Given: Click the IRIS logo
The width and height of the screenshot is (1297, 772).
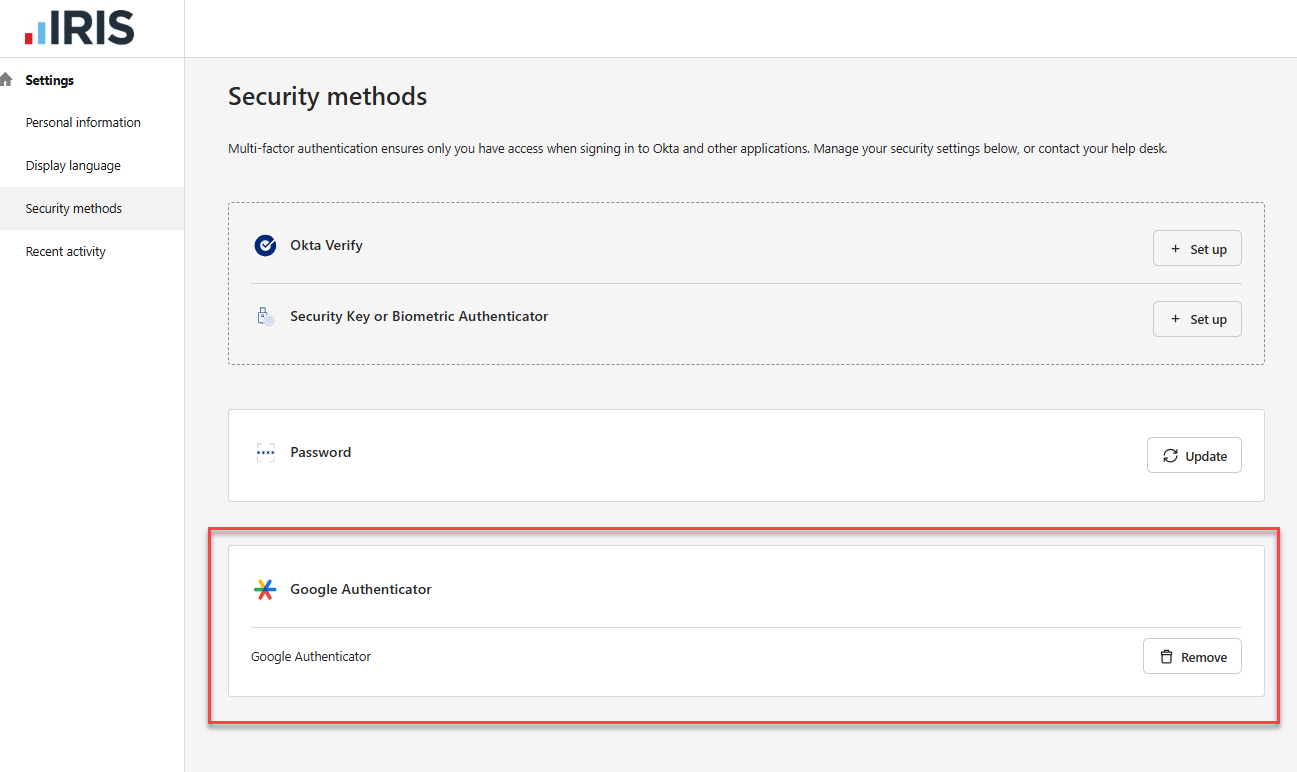Looking at the screenshot, I should click(79, 28).
